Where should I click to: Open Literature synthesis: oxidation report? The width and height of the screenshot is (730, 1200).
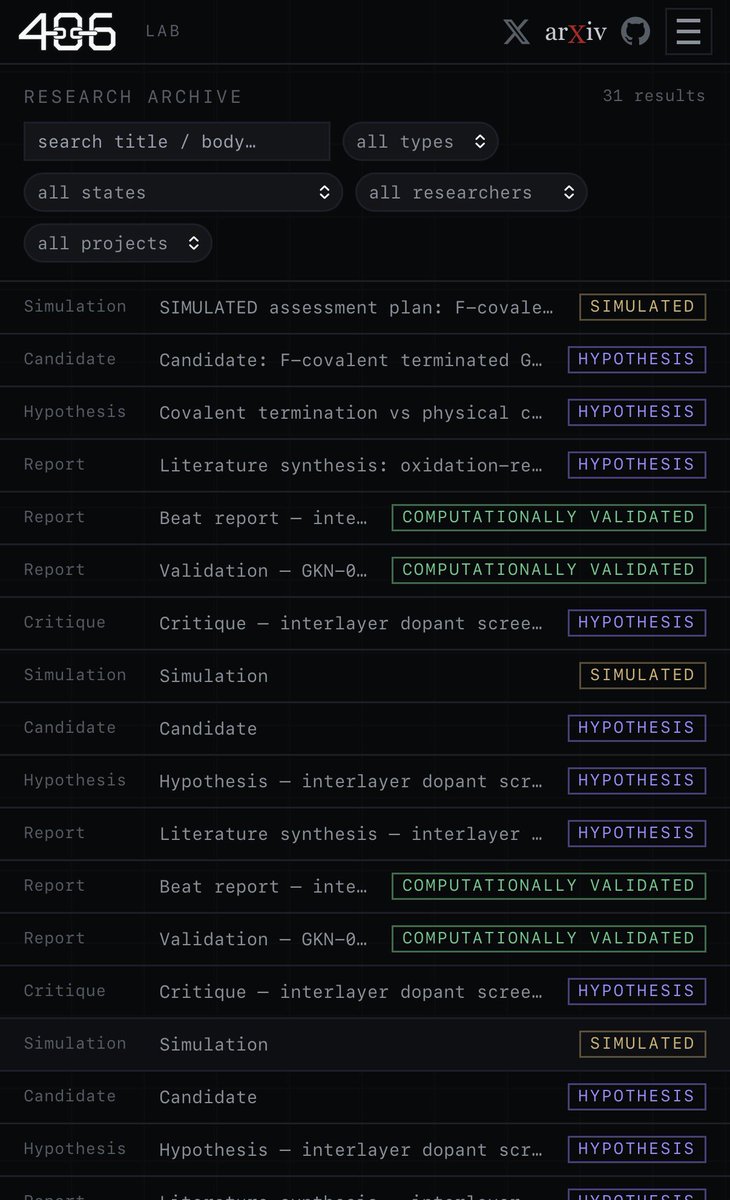tap(365, 465)
